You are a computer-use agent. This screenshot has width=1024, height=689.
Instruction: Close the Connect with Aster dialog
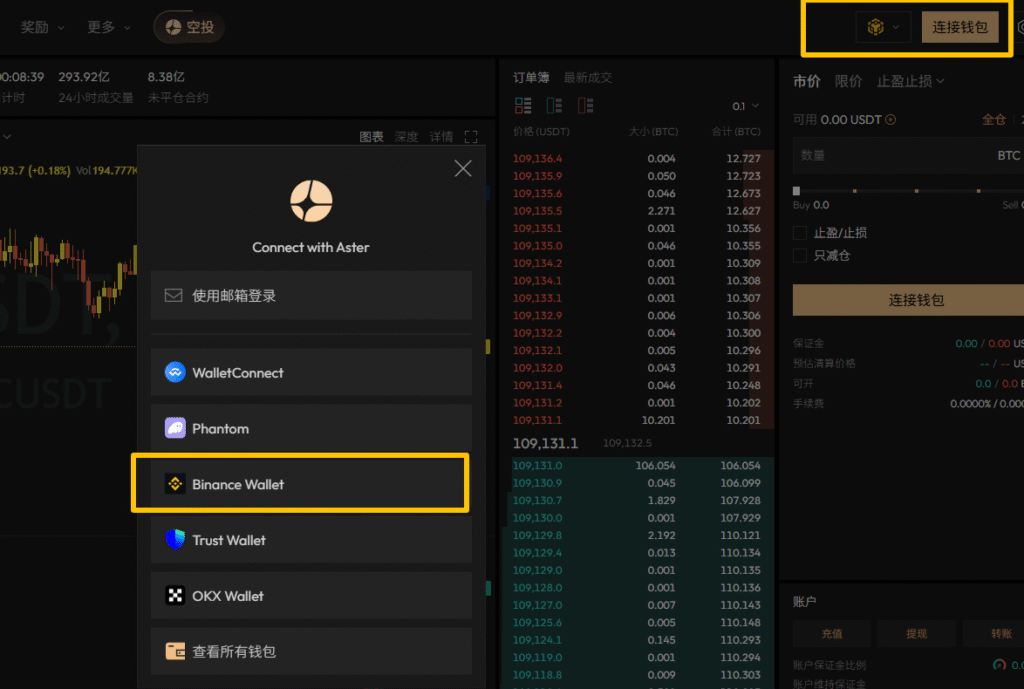462,169
